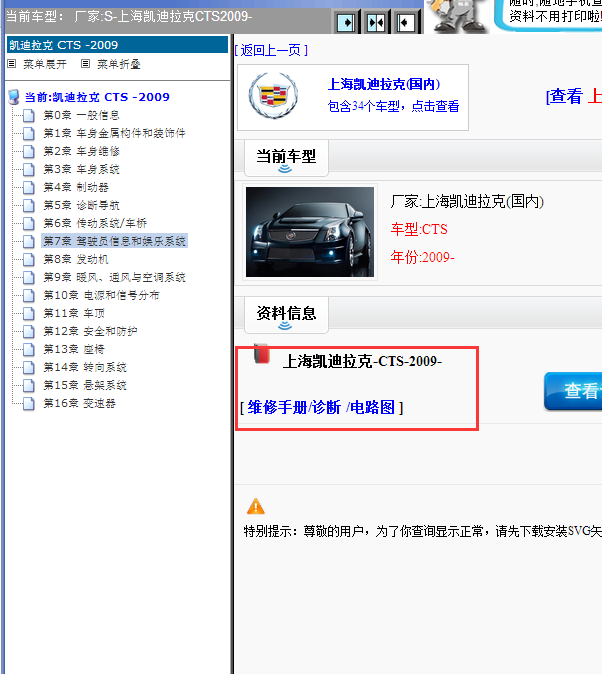Select the 当前车型 tab

[286, 158]
